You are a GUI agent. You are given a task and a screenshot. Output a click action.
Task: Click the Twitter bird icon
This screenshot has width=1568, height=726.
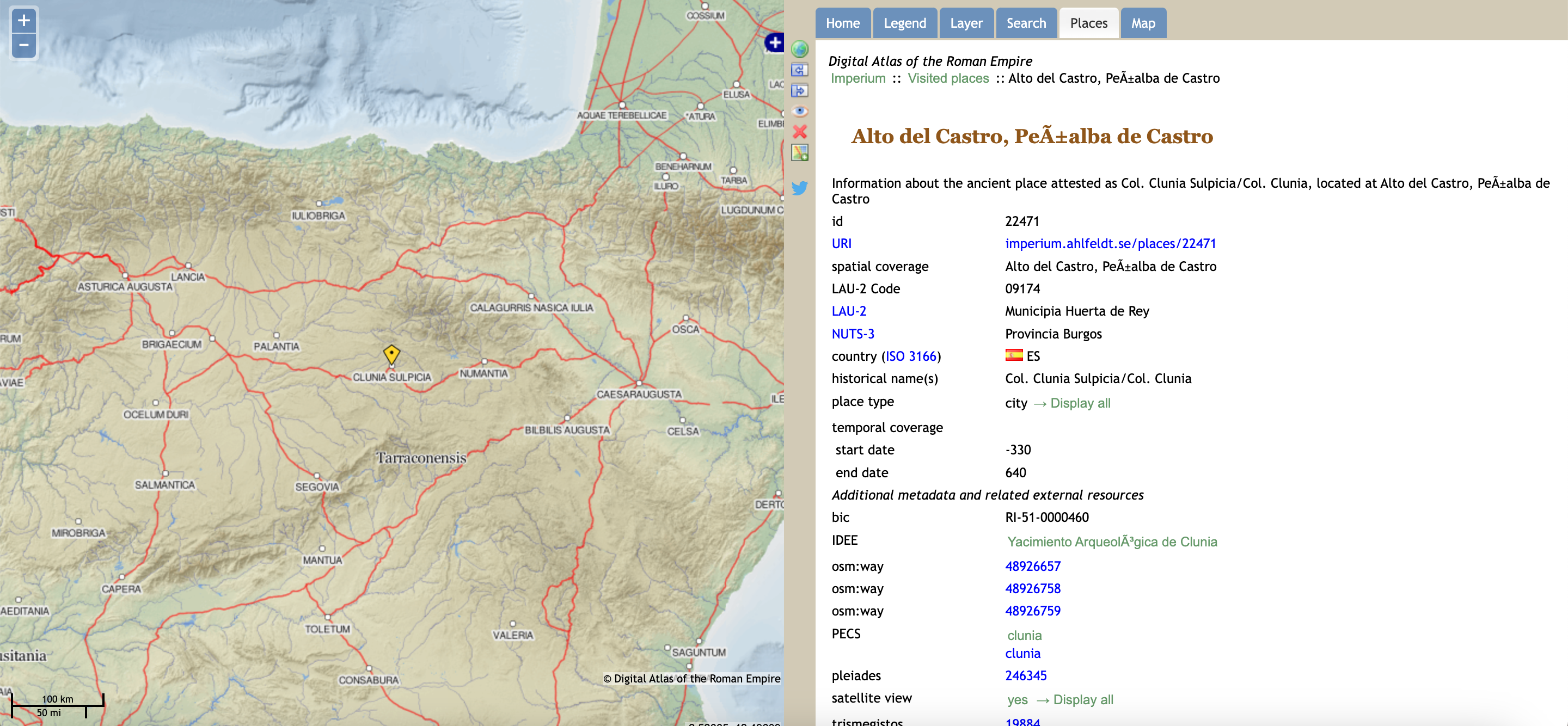[799, 188]
